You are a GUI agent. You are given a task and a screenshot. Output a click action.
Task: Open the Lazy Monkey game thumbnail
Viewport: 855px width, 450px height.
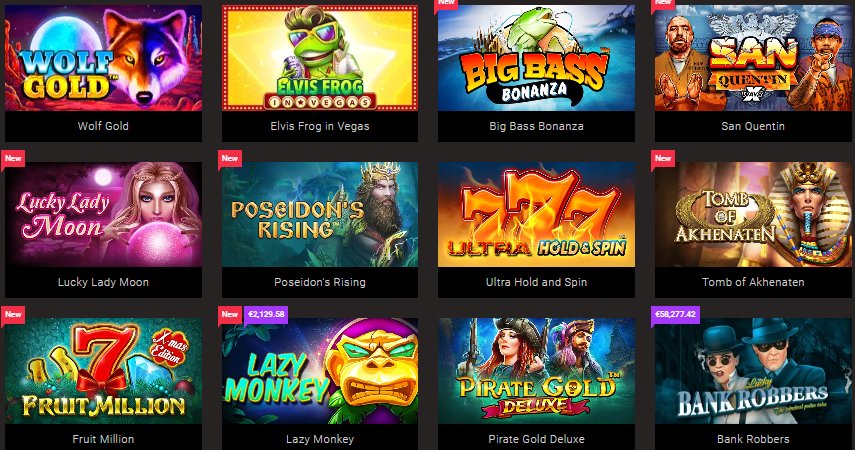[x=320, y=371]
